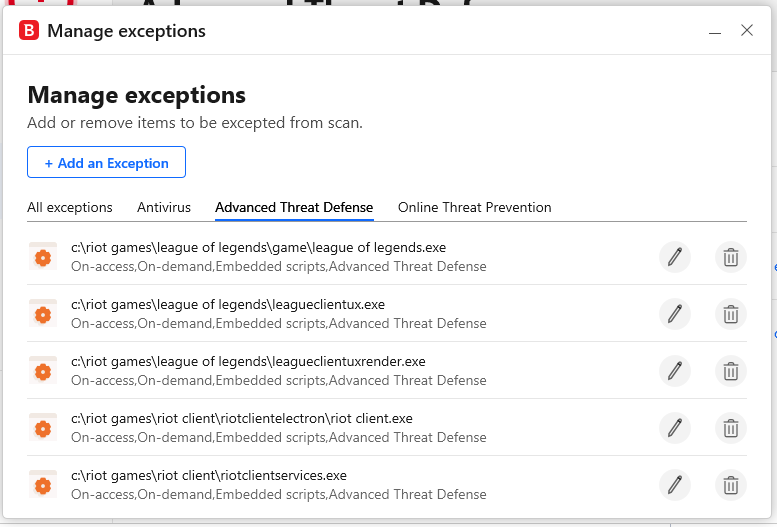Select path ending in riotclientservices.exe

point(209,475)
